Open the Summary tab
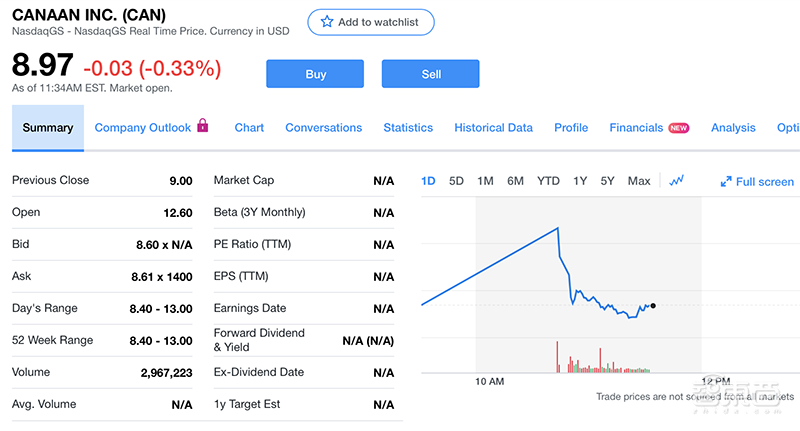The height and width of the screenshot is (431, 800). [x=48, y=128]
